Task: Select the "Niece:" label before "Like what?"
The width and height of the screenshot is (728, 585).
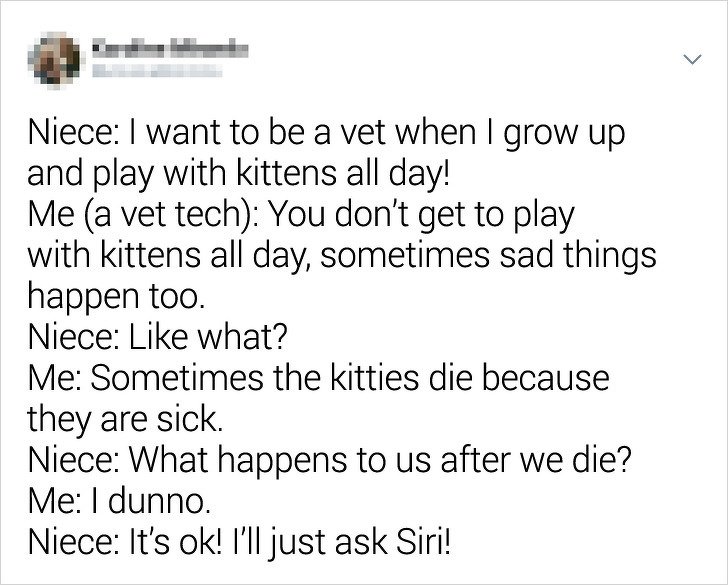Action: pos(75,337)
